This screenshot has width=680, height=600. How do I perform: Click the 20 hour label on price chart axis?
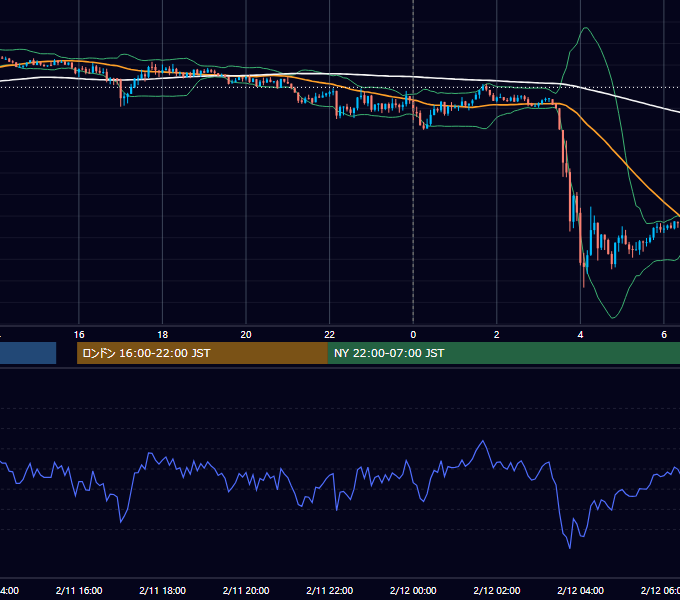(246, 335)
